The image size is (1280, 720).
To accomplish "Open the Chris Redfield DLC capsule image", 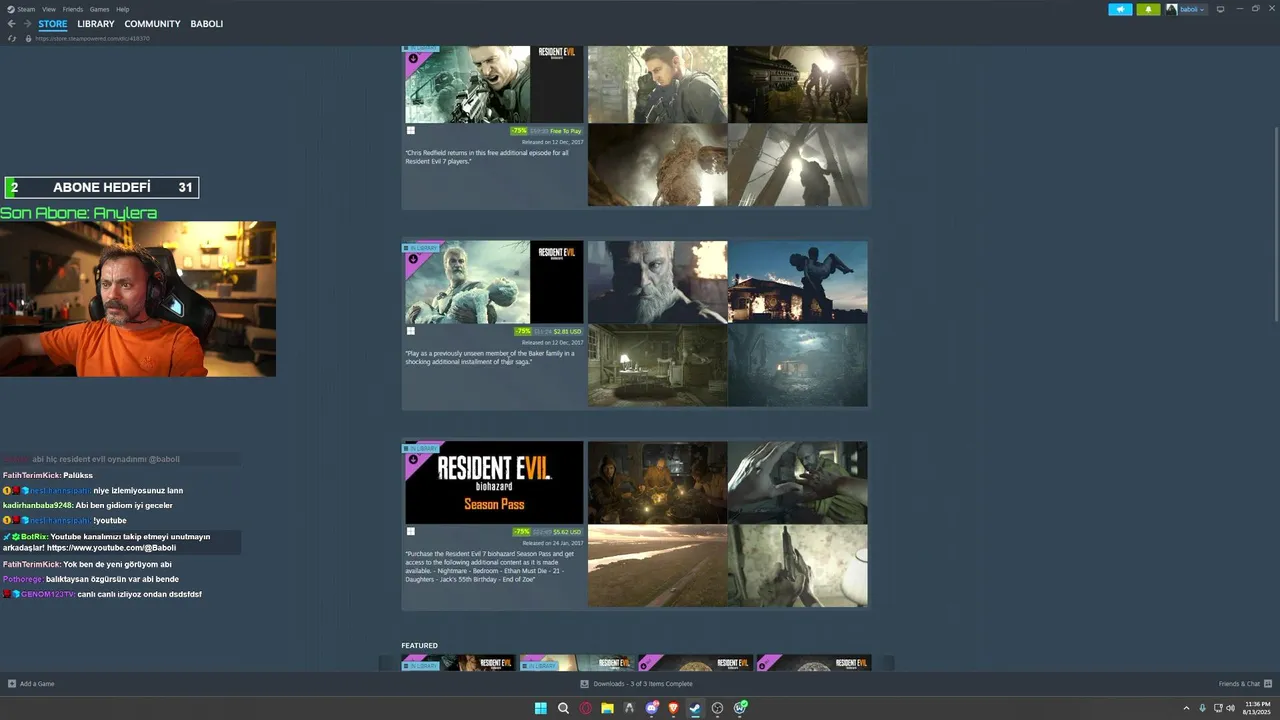I will pyautogui.click(x=494, y=84).
